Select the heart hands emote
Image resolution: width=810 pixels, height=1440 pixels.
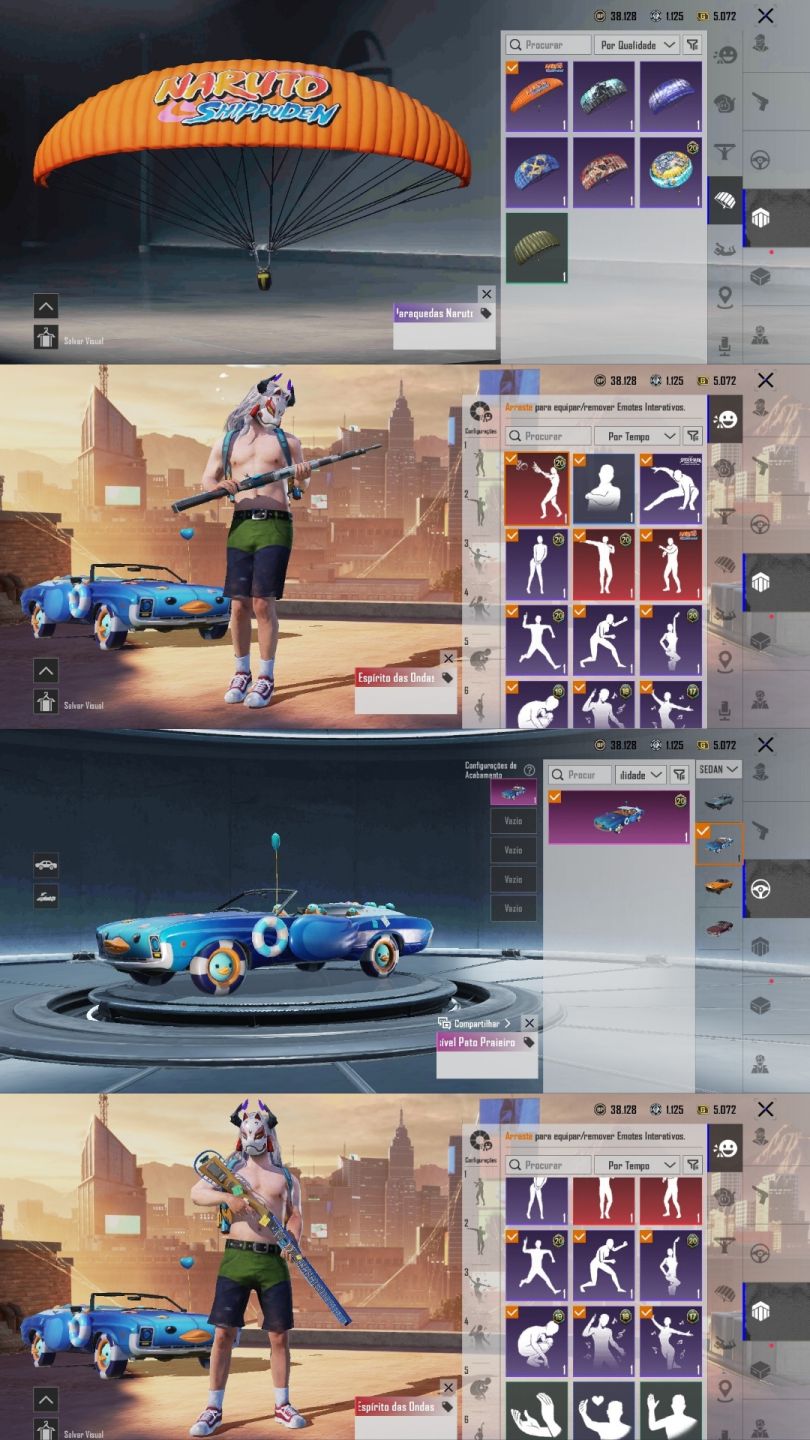tap(603, 1411)
